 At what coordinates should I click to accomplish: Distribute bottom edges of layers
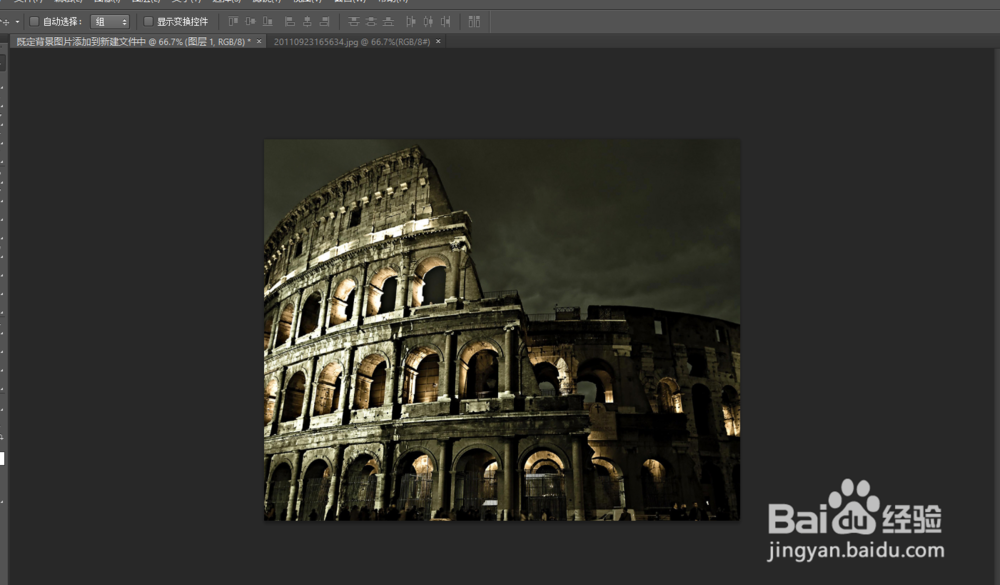[388, 22]
